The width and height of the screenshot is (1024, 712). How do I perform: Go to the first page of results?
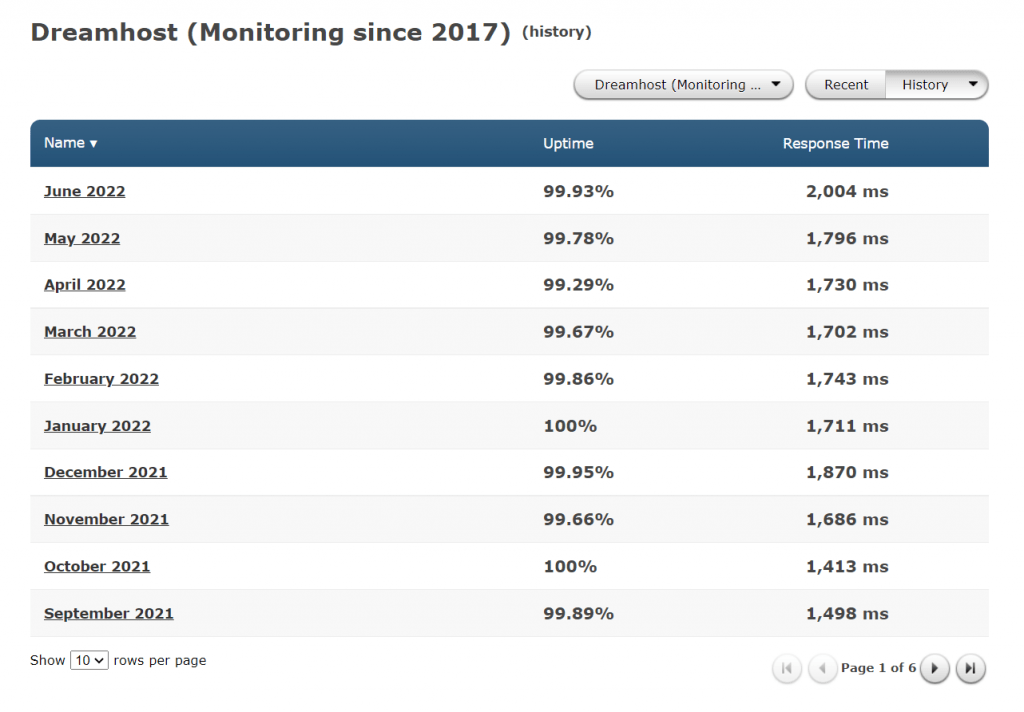point(787,668)
